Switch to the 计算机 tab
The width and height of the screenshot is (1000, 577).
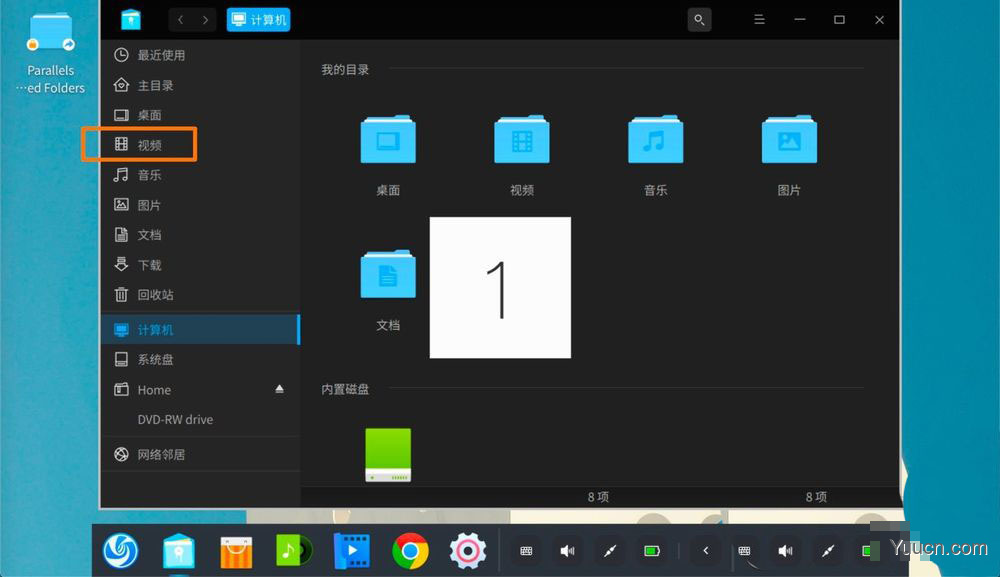[258, 19]
